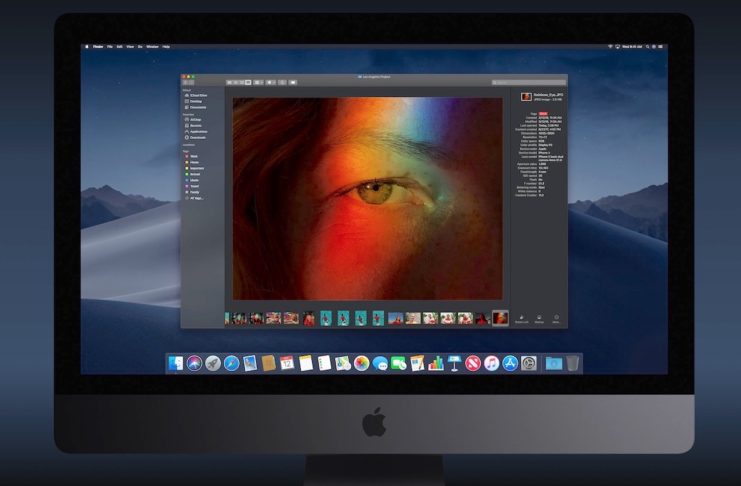This screenshot has width=741, height=486.
Task: Click the Edit Tags toolbar button
Action: pos(293,82)
